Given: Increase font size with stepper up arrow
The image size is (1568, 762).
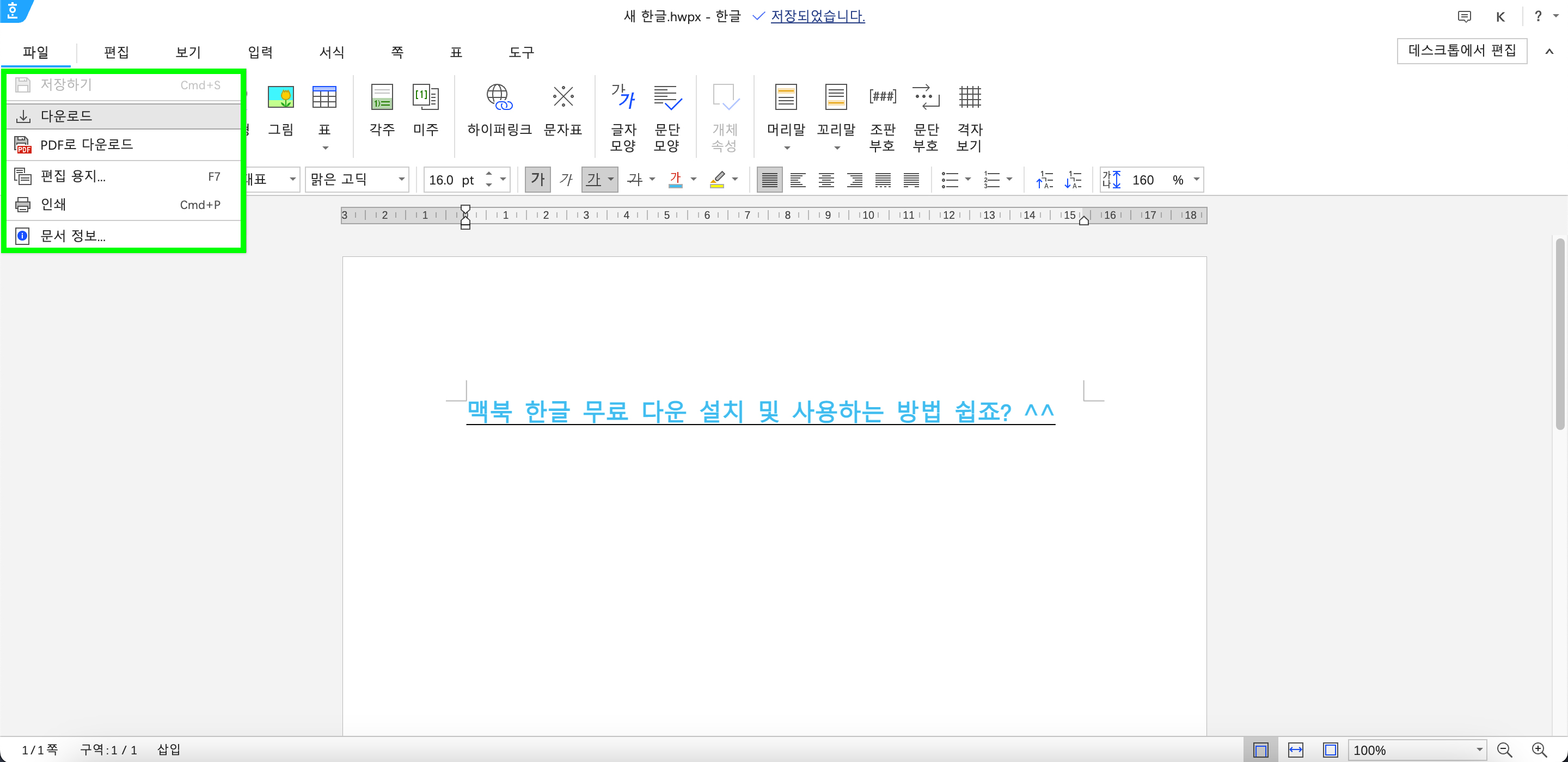Looking at the screenshot, I should point(489,174).
